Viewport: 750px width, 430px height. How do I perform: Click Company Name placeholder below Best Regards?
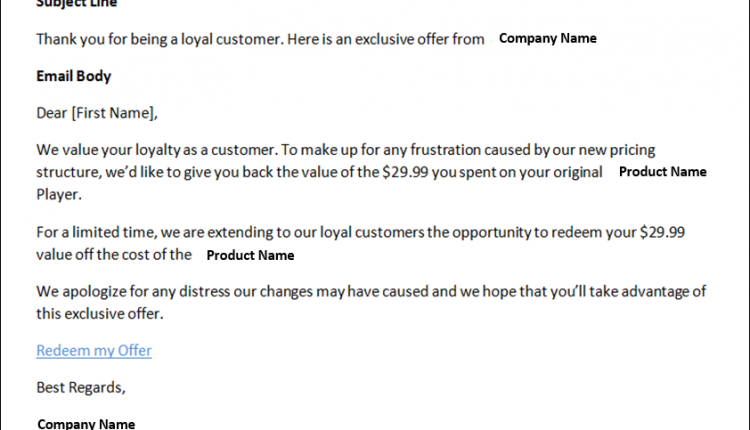tap(86, 424)
